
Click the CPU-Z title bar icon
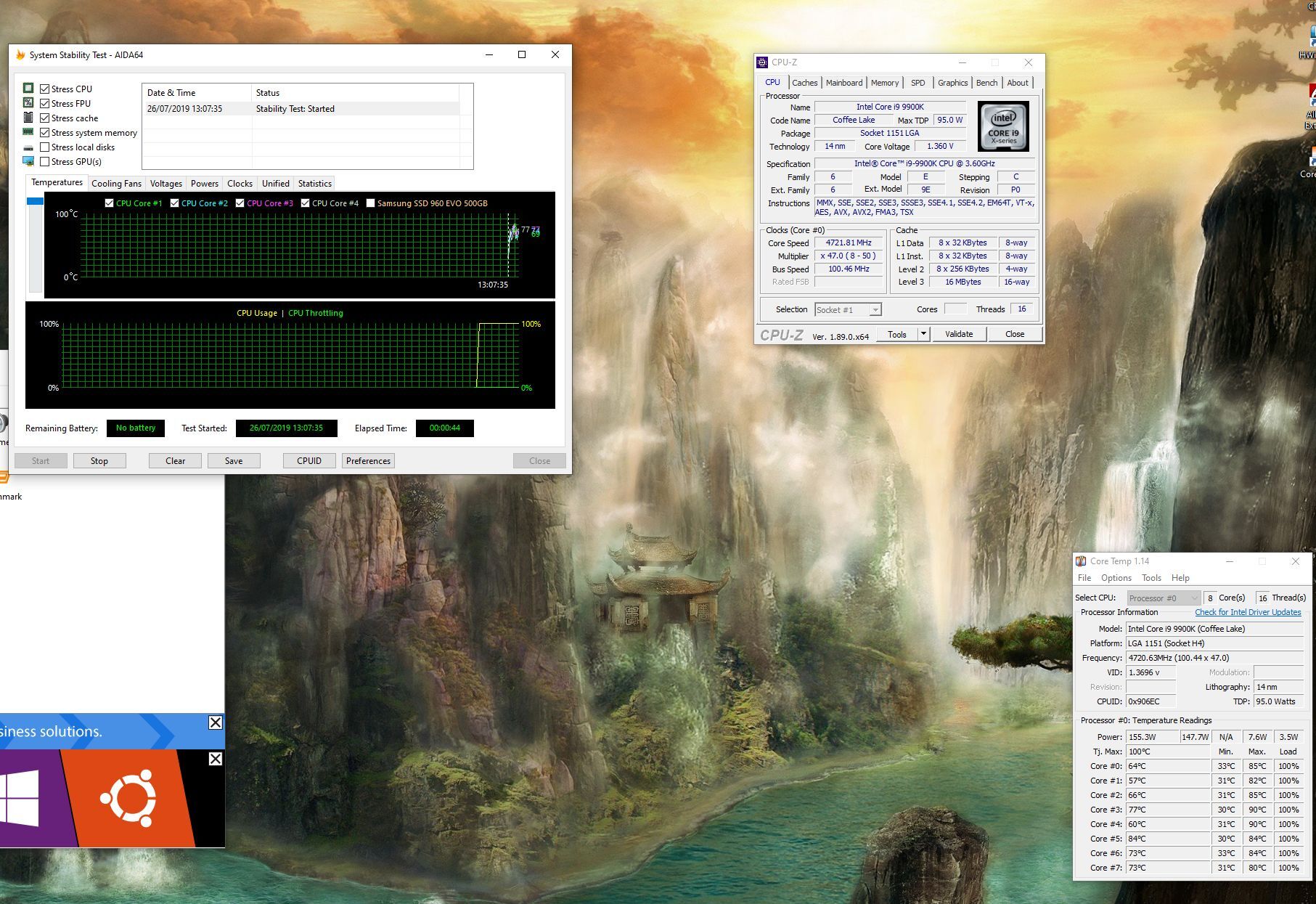coord(762,62)
